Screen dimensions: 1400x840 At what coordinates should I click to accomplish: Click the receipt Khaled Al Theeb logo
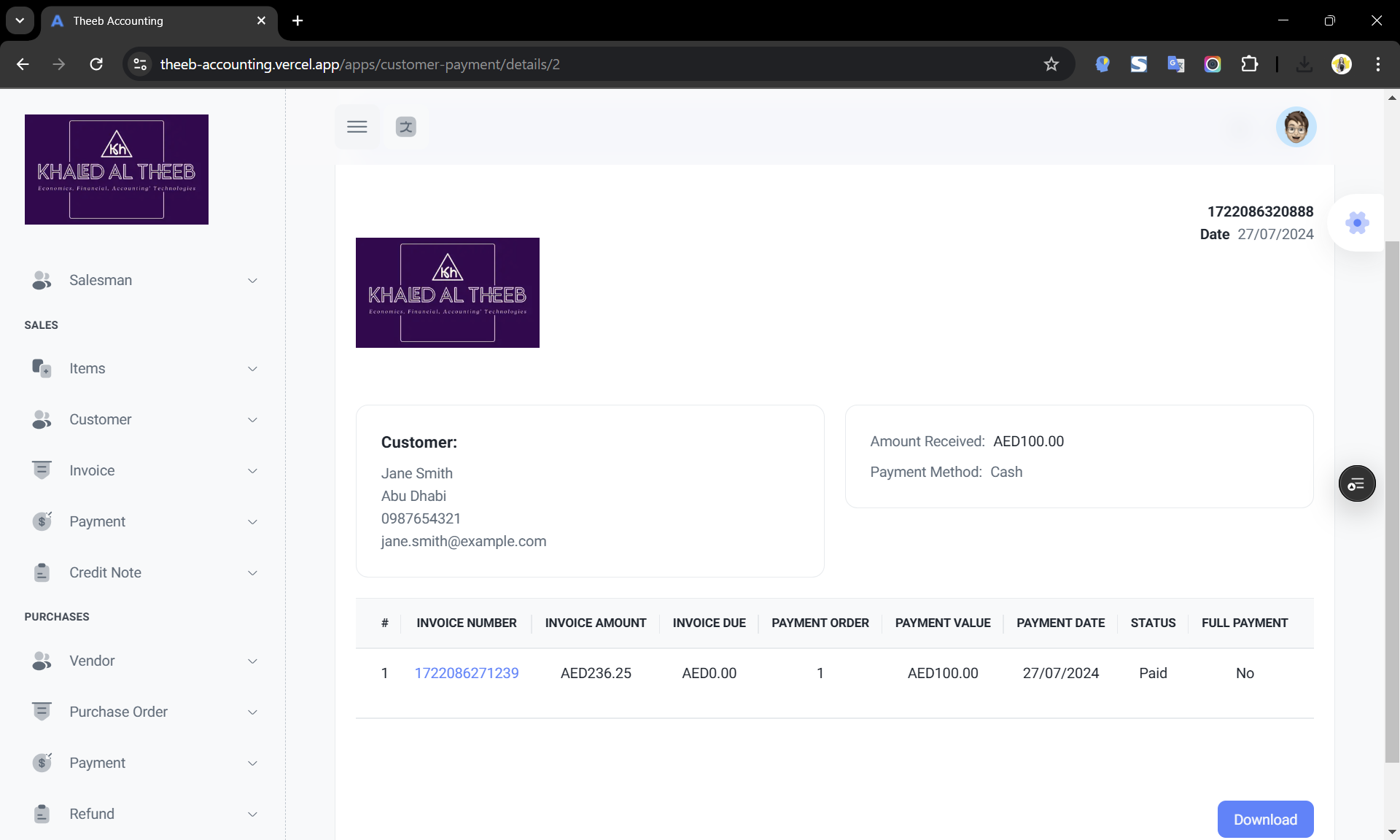(x=448, y=292)
